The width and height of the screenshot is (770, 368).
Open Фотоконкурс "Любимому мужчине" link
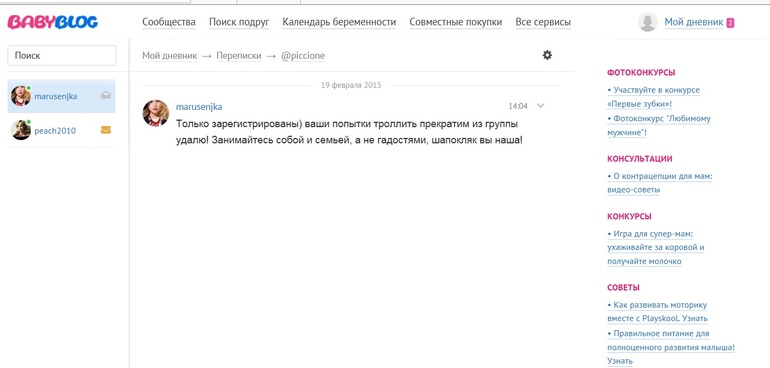point(659,126)
